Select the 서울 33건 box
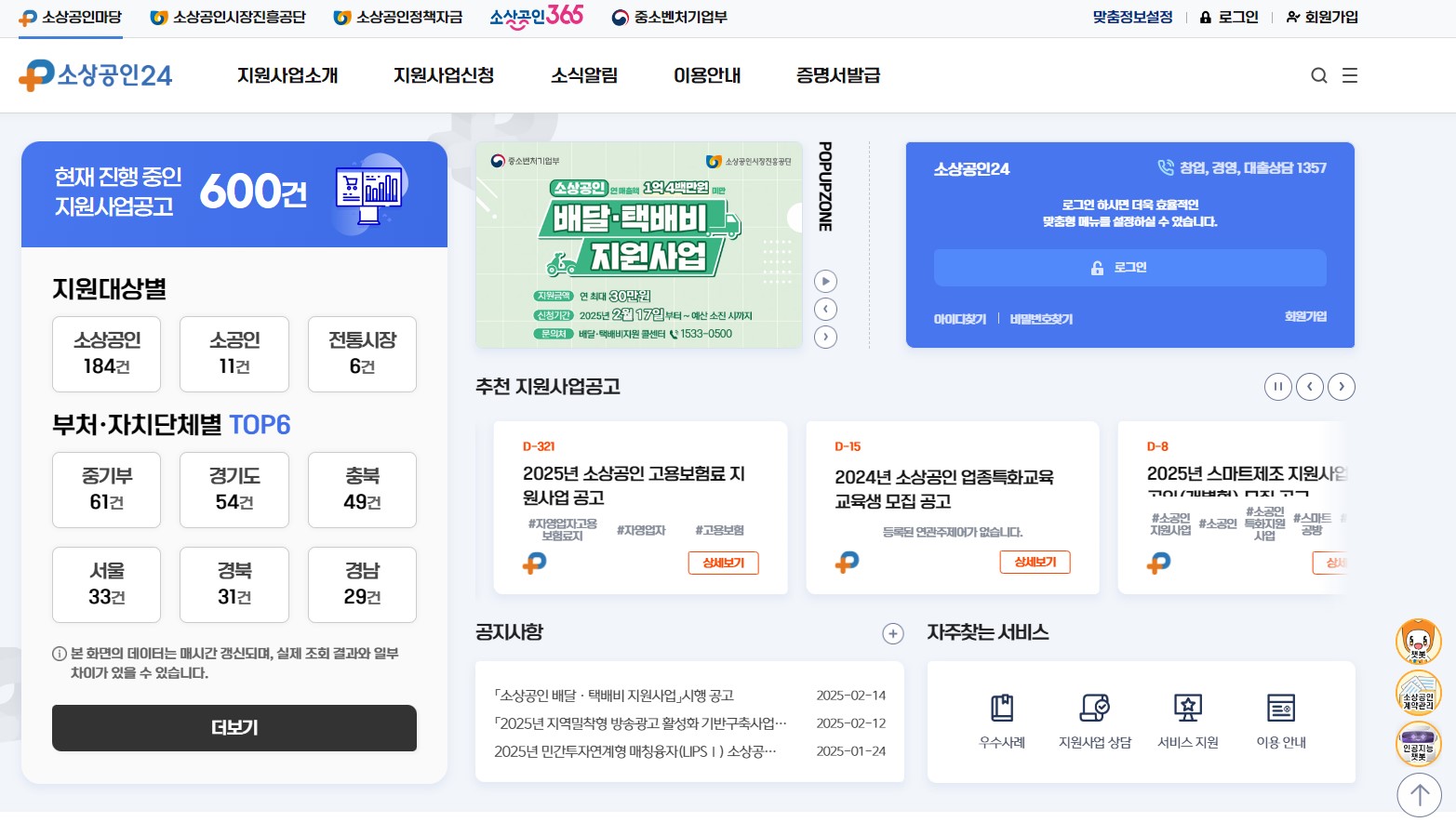 (x=107, y=585)
